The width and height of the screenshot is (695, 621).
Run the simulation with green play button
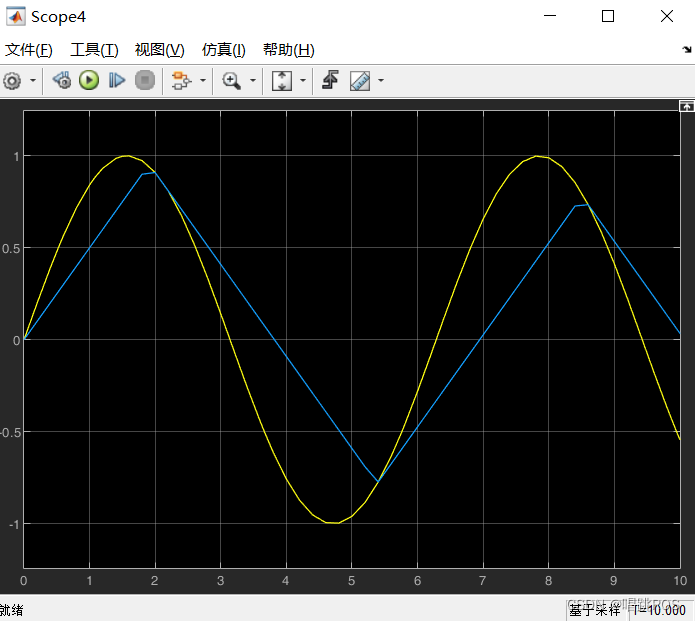click(x=89, y=81)
